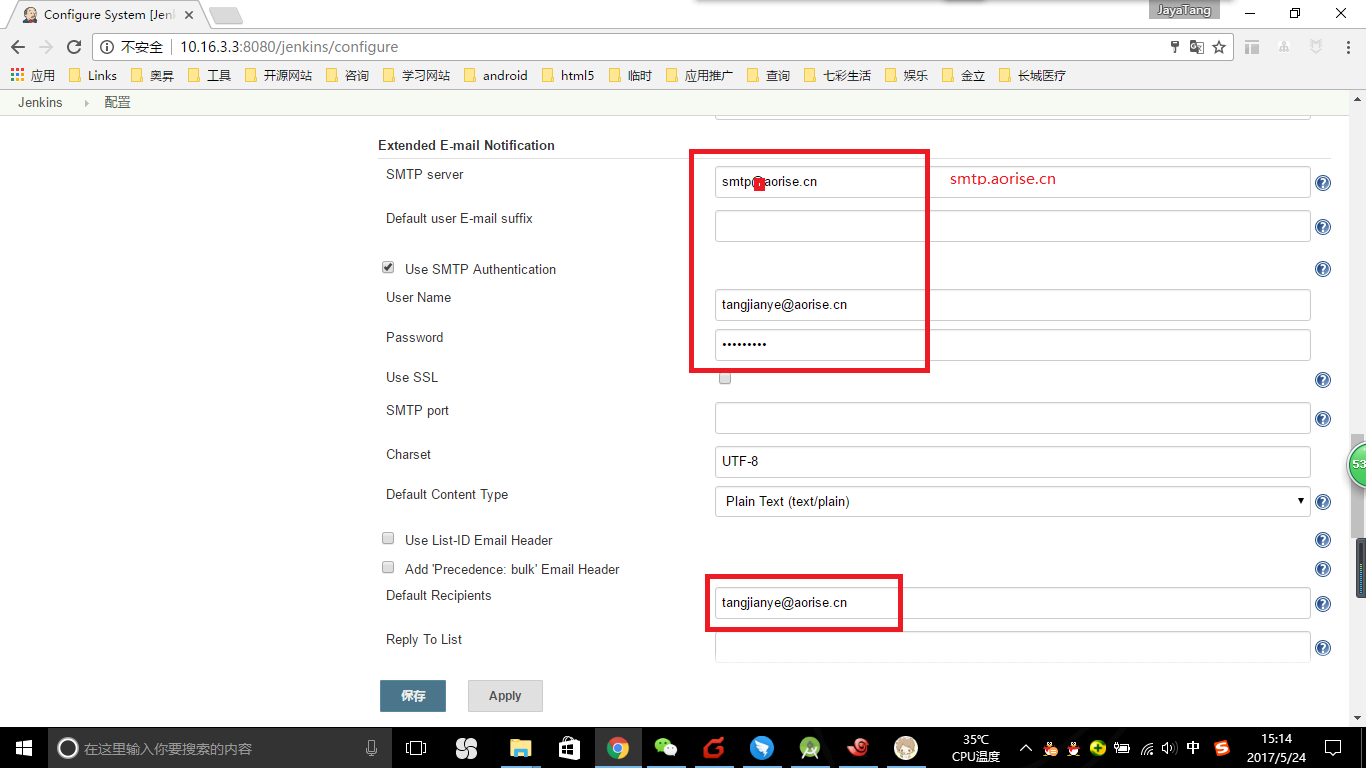Open Default Content Type dropdown
1366x768 pixels.
coord(1012,501)
